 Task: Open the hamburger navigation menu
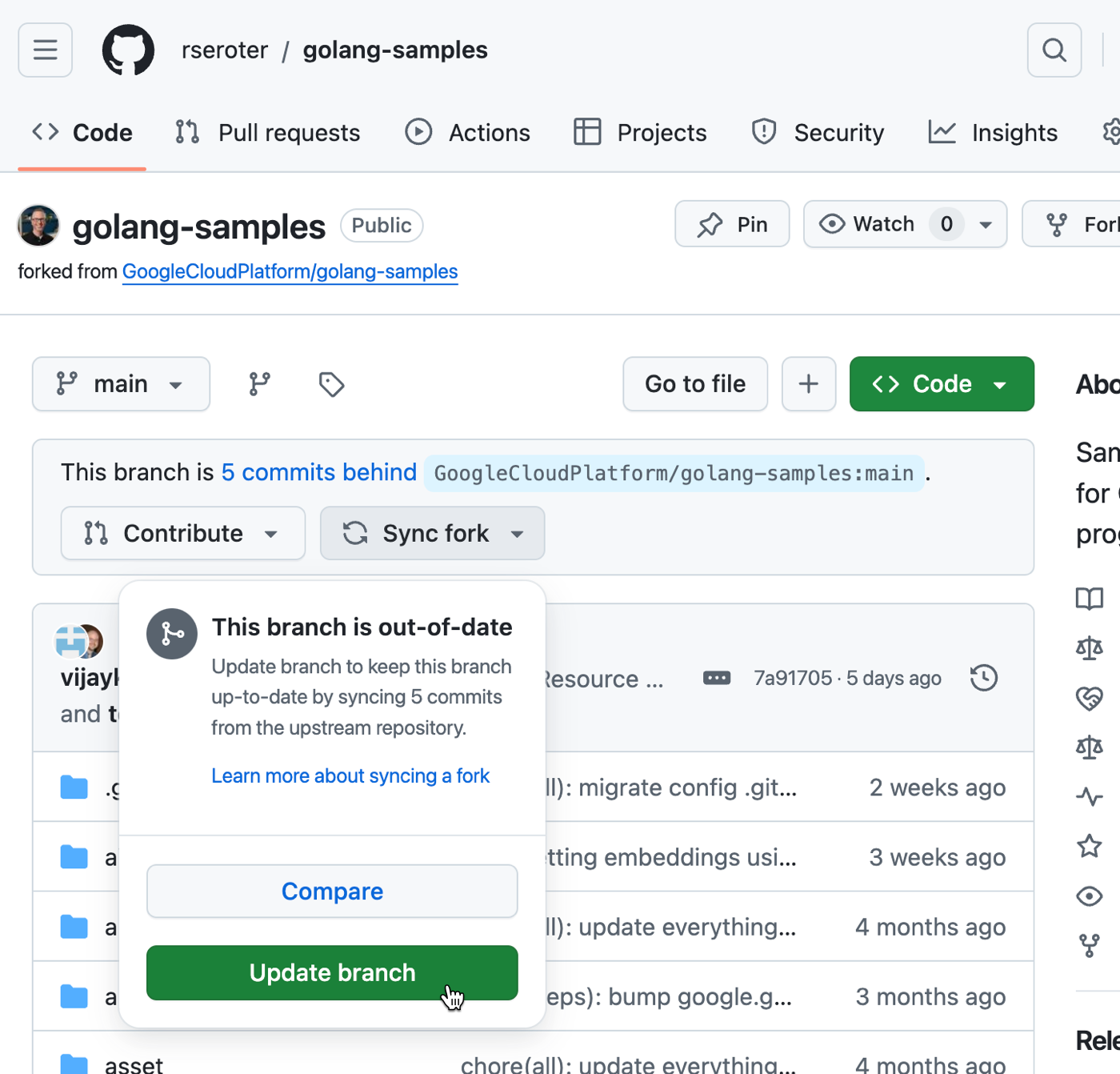tap(46, 50)
